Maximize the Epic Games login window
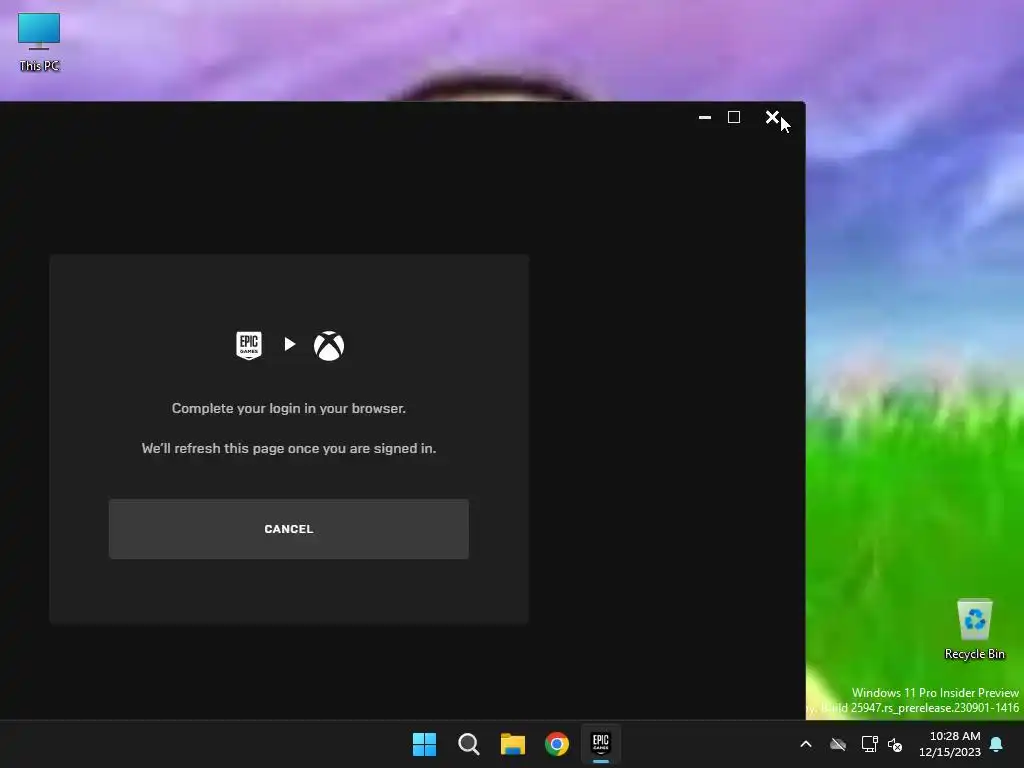The image size is (1024, 768). [x=734, y=118]
